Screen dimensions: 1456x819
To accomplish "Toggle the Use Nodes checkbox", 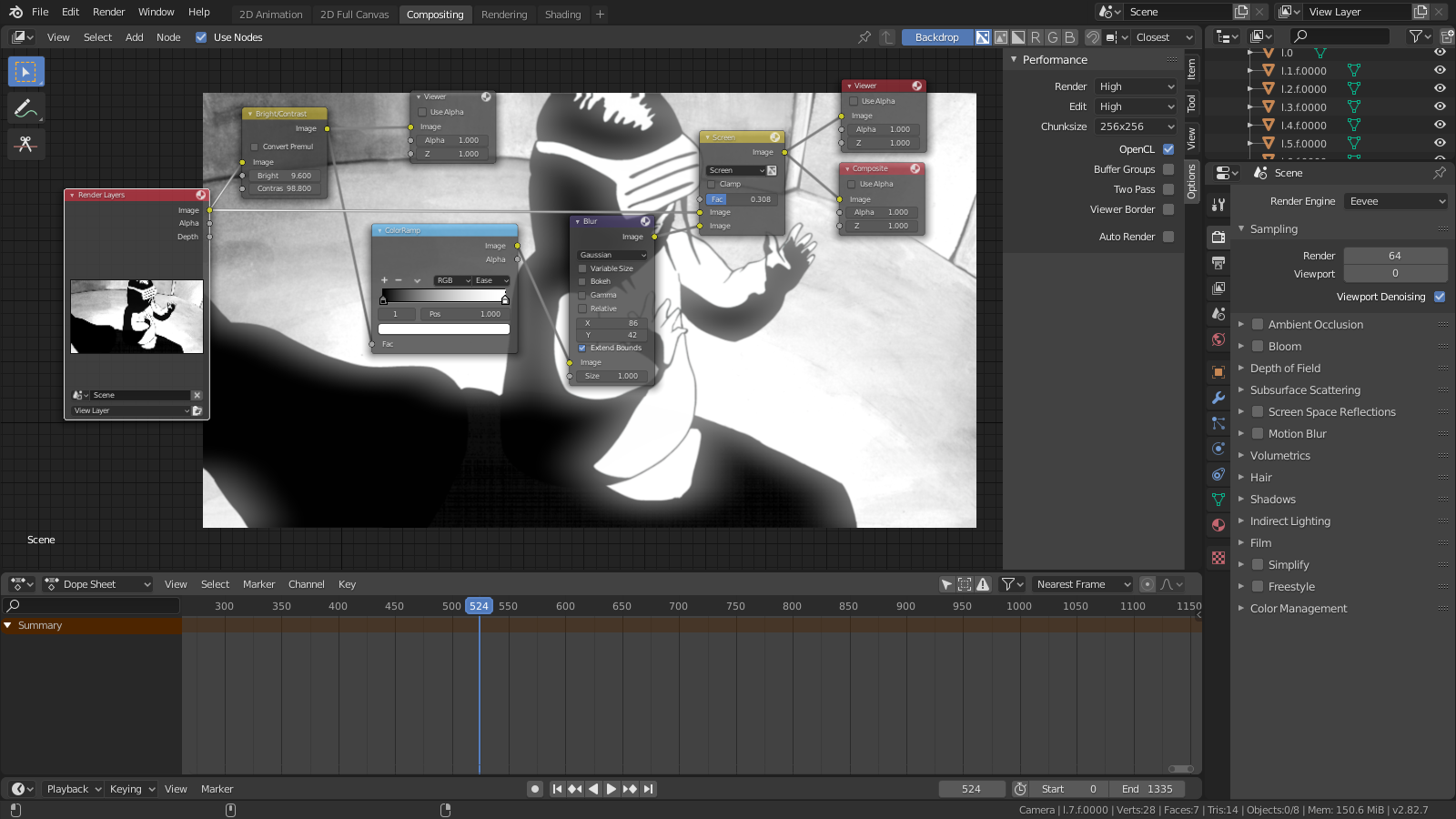I will 201,37.
